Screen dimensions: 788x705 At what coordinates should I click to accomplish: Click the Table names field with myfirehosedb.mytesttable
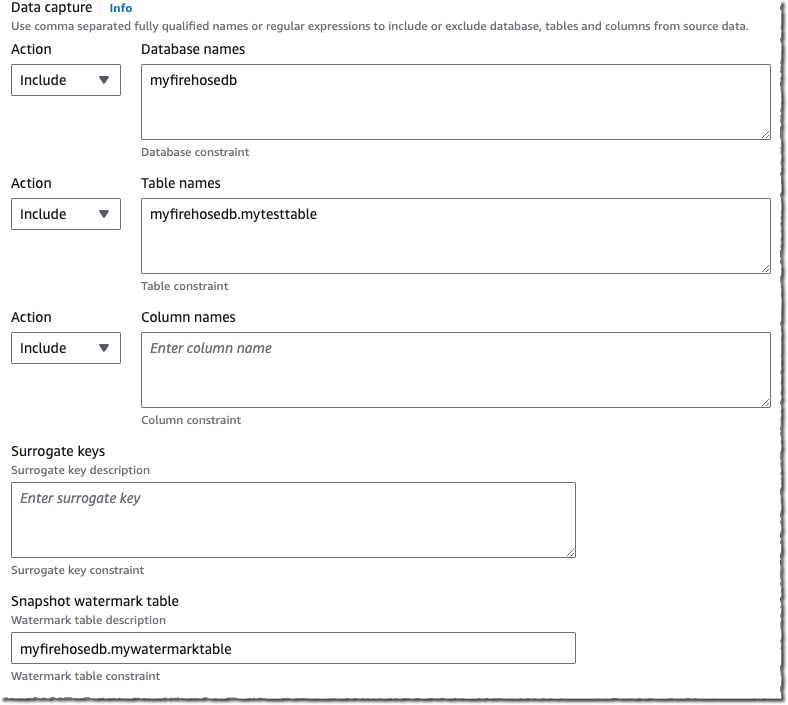pyautogui.click(x=456, y=236)
